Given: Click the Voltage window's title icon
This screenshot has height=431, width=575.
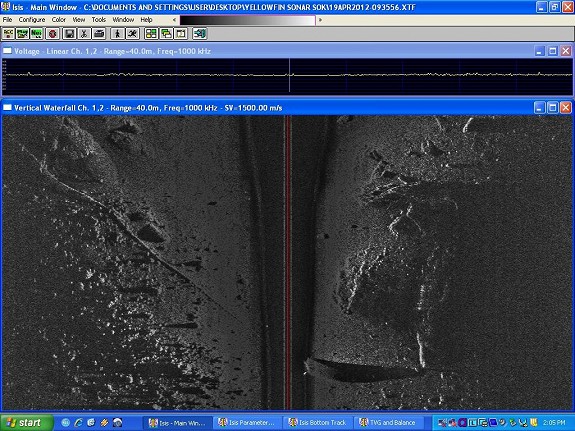Looking at the screenshot, I should 7,51.
